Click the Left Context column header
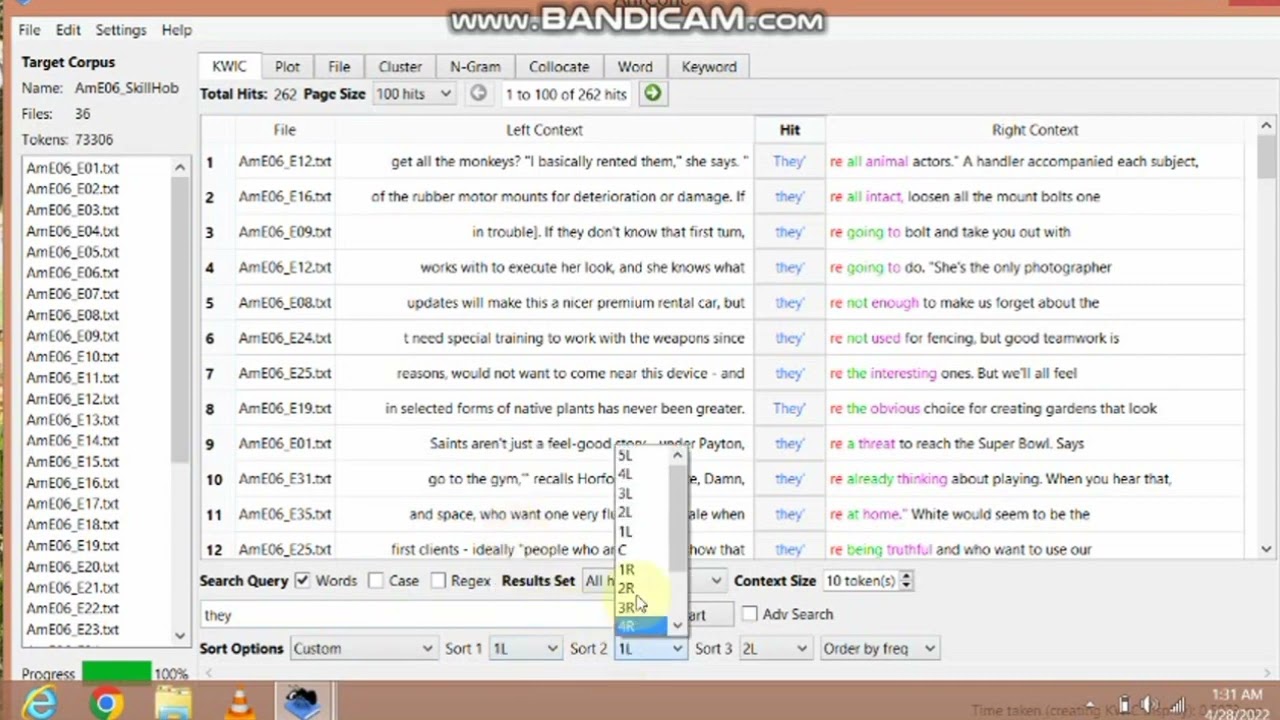Viewport: 1280px width, 720px height. tap(544, 130)
